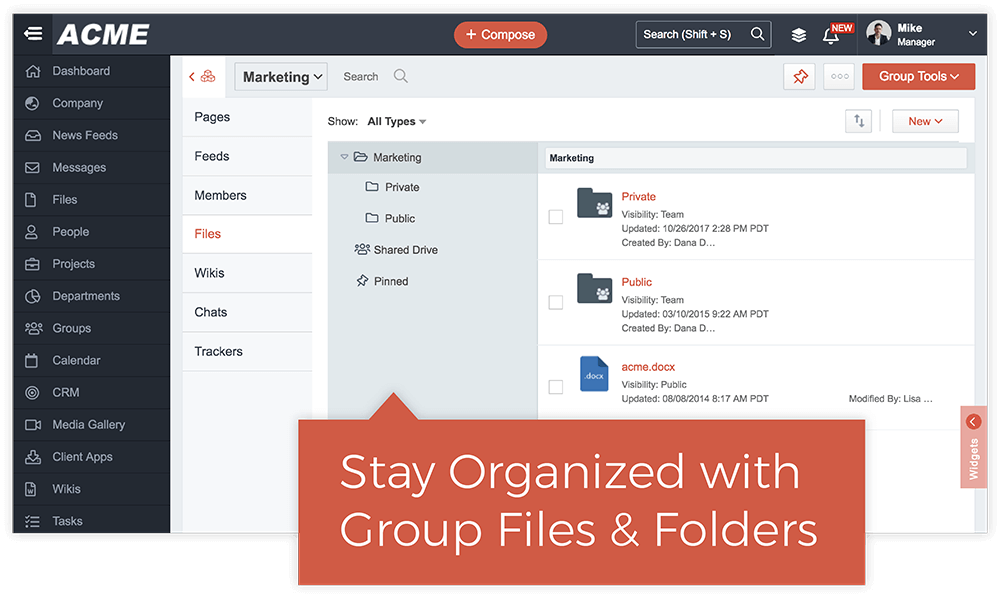Screen dimensions: 1000x599
Task: Click the Search (Shift + S) field
Action: tap(690, 33)
